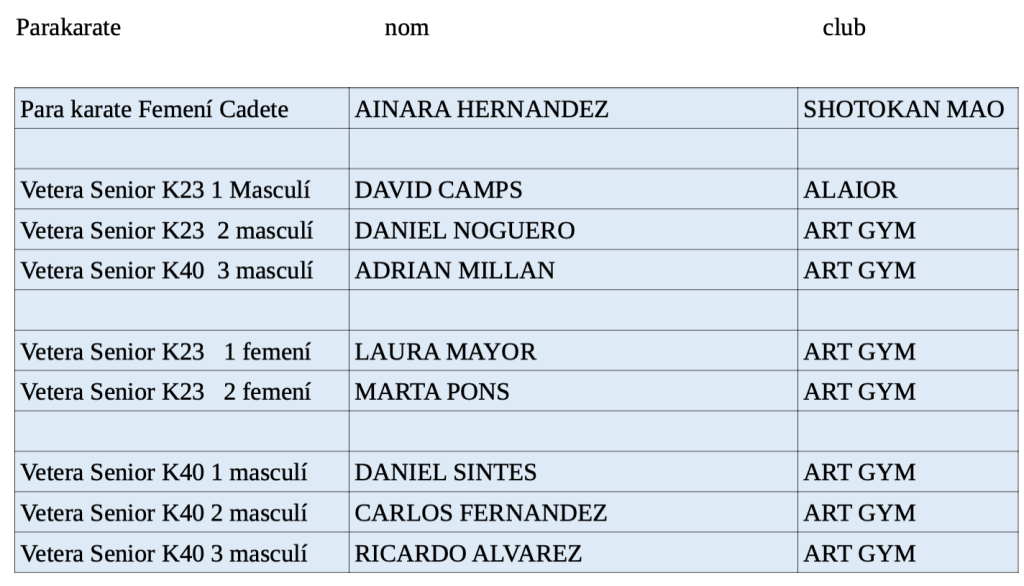Screen dimensions: 1024x586
Task: Click the 'Vetera Senior K23 2 masculí' cell
Action: pos(167,231)
